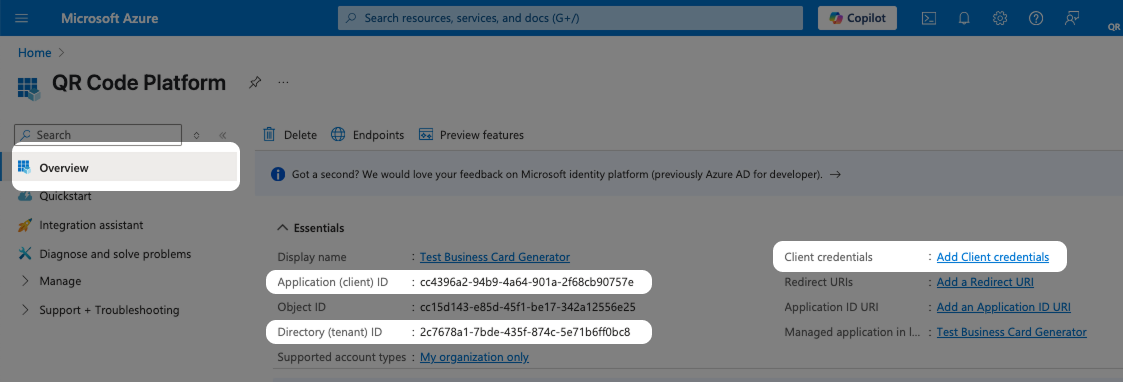Click Add Client credentials link

tap(993, 257)
